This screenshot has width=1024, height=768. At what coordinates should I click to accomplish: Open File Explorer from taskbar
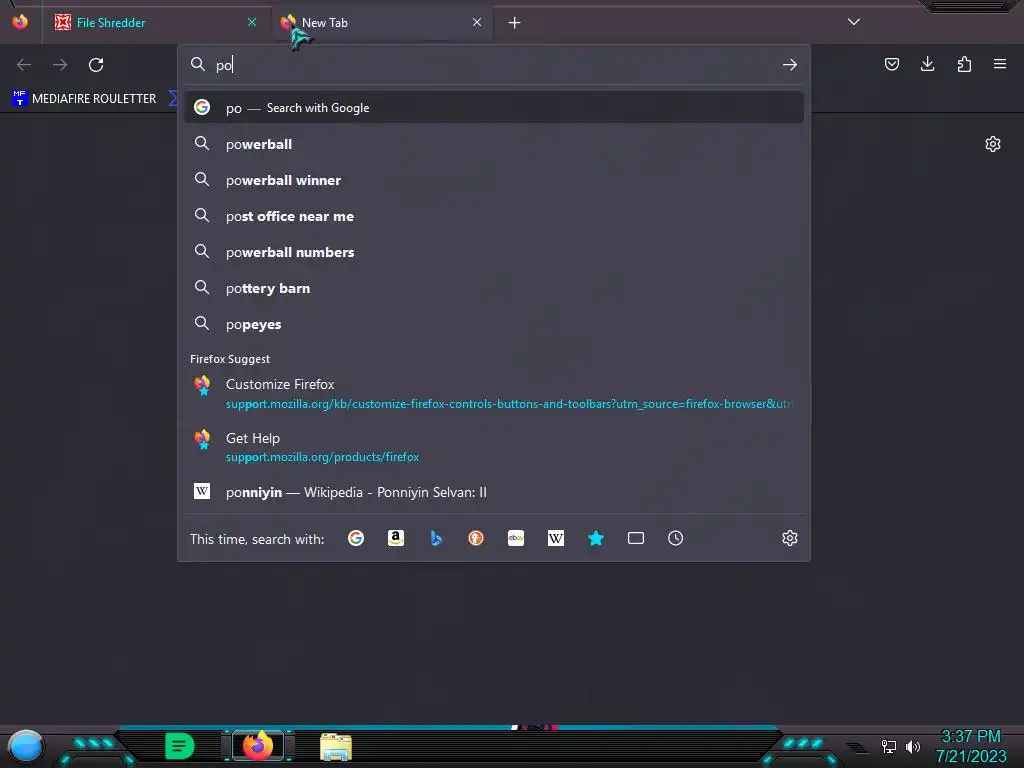coord(336,747)
